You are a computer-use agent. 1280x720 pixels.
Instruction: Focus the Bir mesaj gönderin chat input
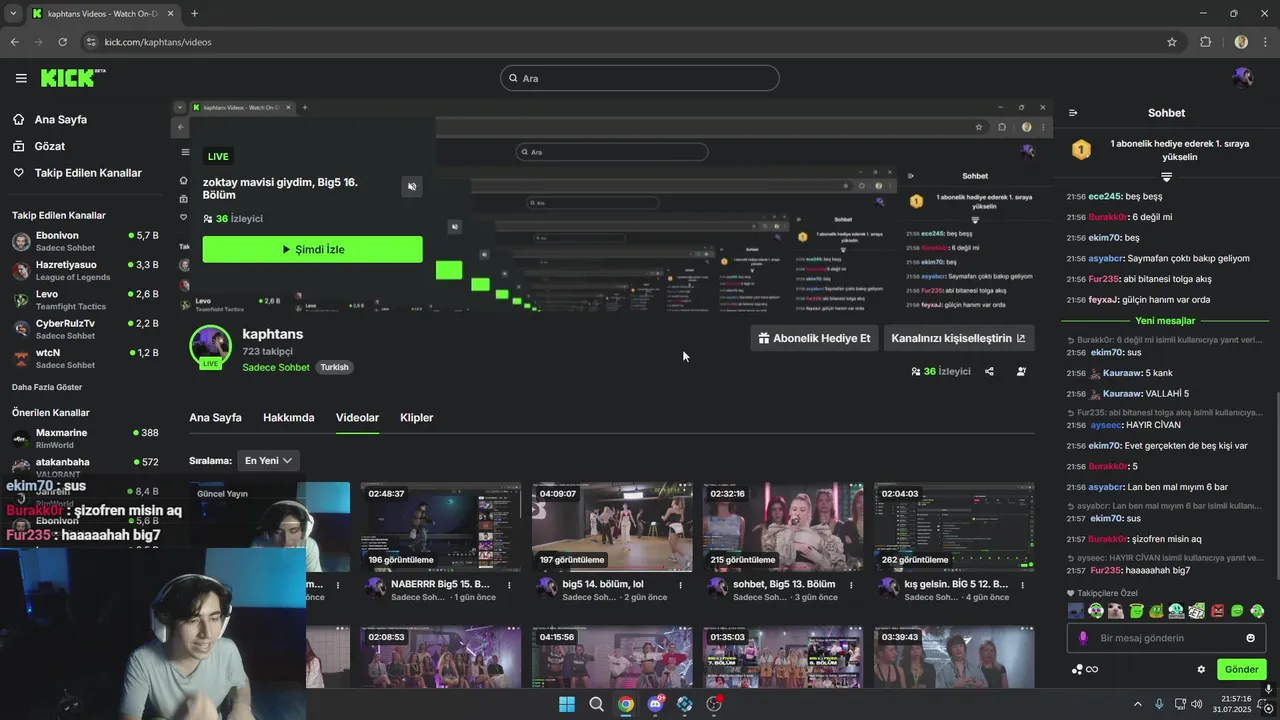(1165, 638)
